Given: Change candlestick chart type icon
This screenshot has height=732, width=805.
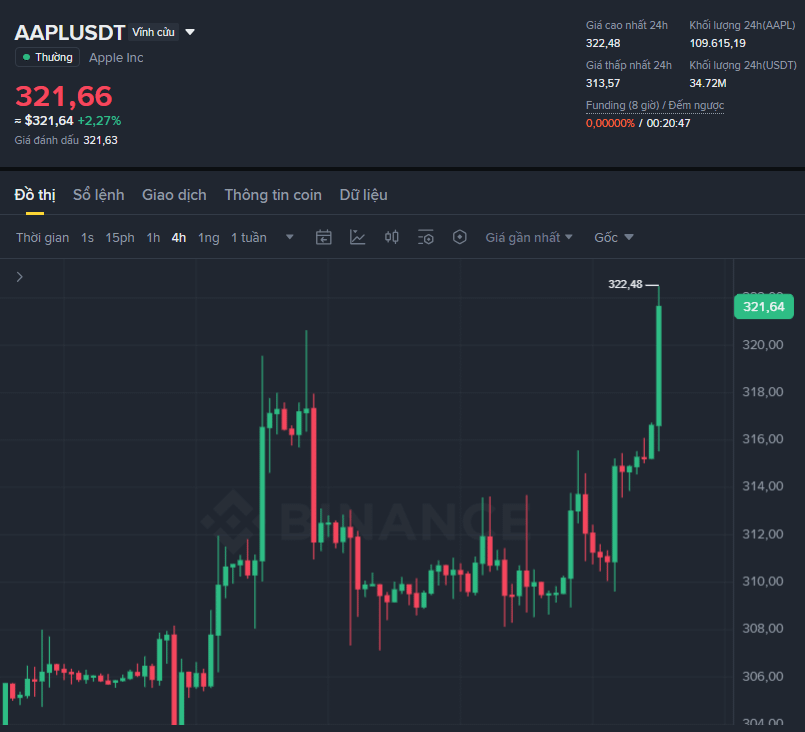Looking at the screenshot, I should pos(392,237).
